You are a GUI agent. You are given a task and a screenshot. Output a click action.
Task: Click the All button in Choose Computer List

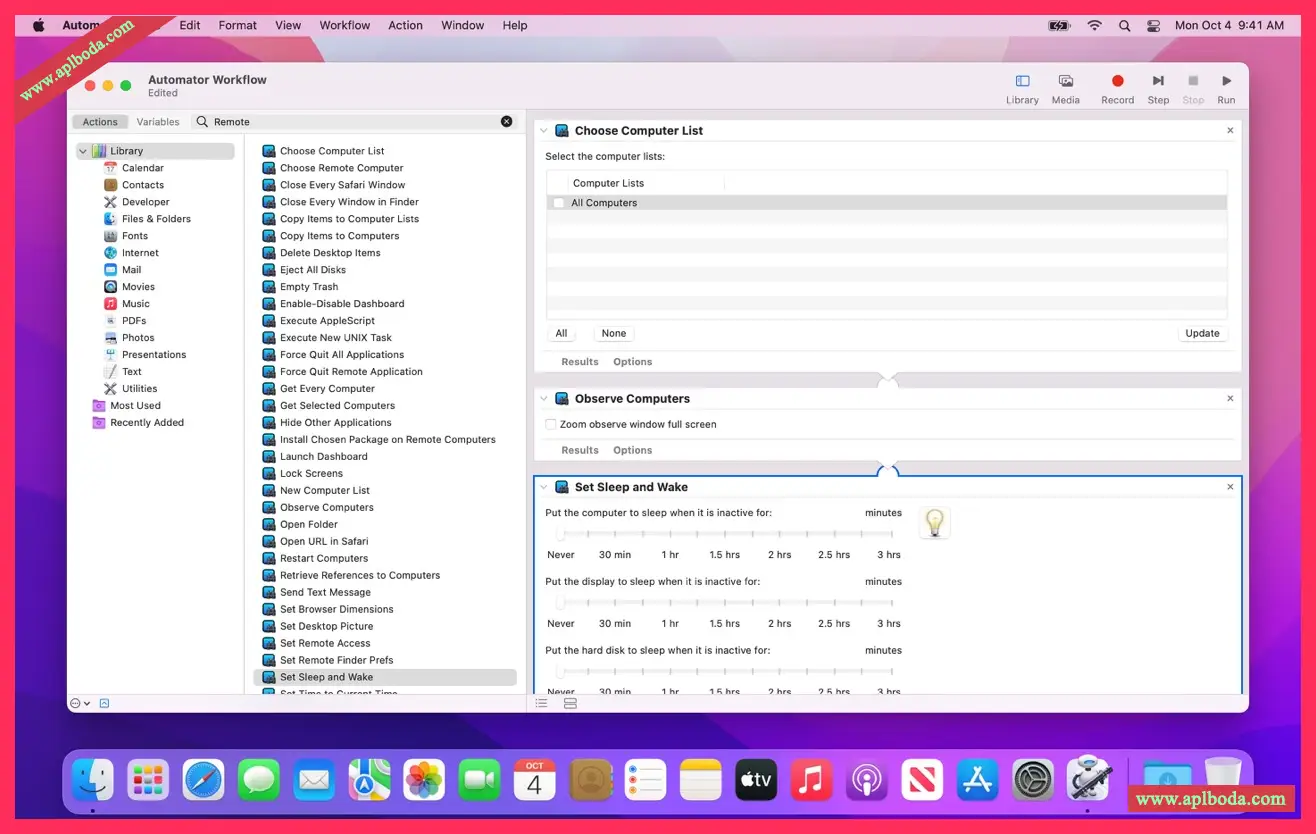[x=561, y=334]
